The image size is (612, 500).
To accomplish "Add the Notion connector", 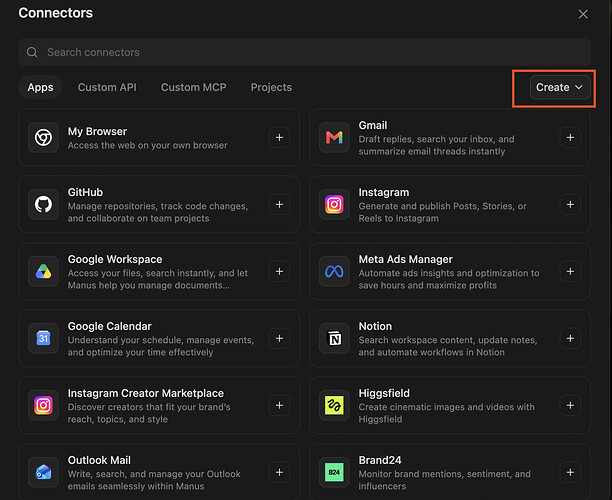I will point(570,338).
